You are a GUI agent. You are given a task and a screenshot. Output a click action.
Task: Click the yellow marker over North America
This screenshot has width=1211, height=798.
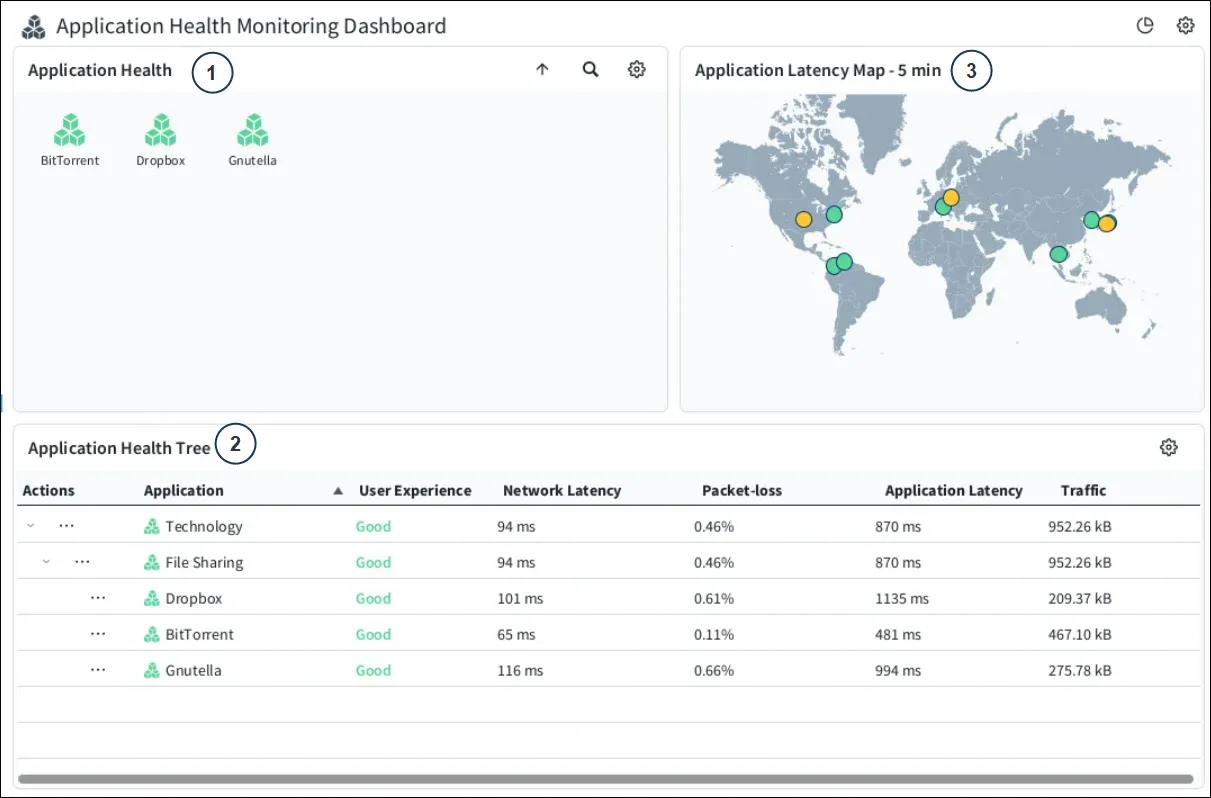(804, 219)
